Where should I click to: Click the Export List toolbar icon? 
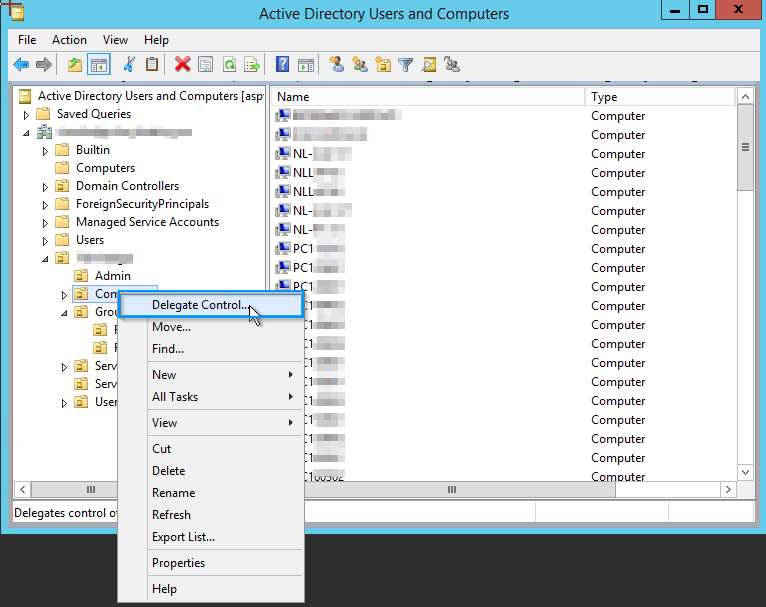[x=252, y=64]
